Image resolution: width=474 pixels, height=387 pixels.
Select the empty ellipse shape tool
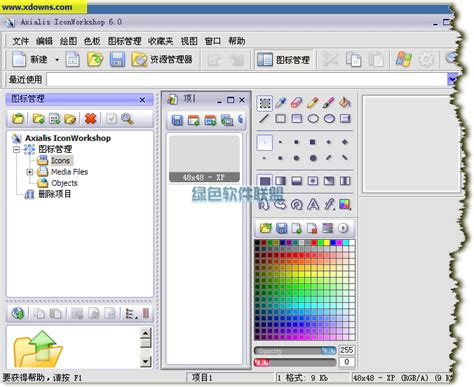pyautogui.click(x=313, y=119)
